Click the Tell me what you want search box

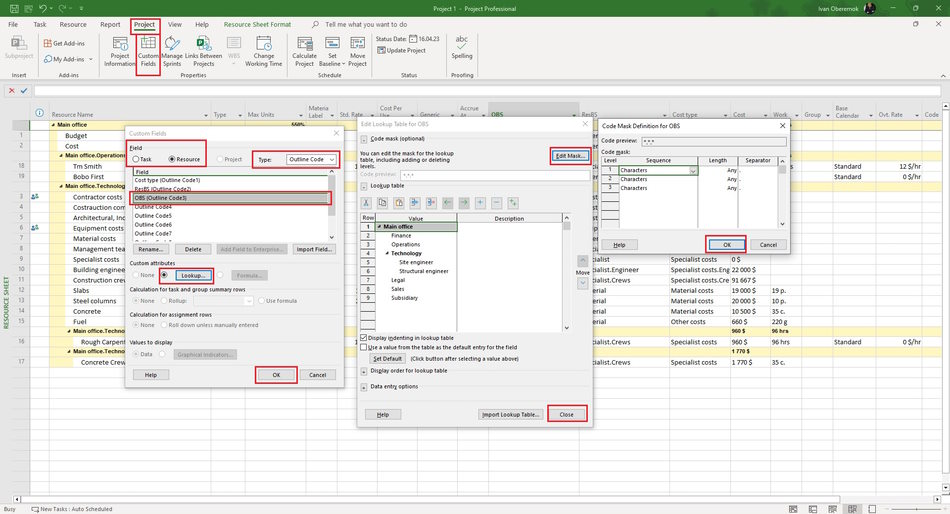(366, 24)
